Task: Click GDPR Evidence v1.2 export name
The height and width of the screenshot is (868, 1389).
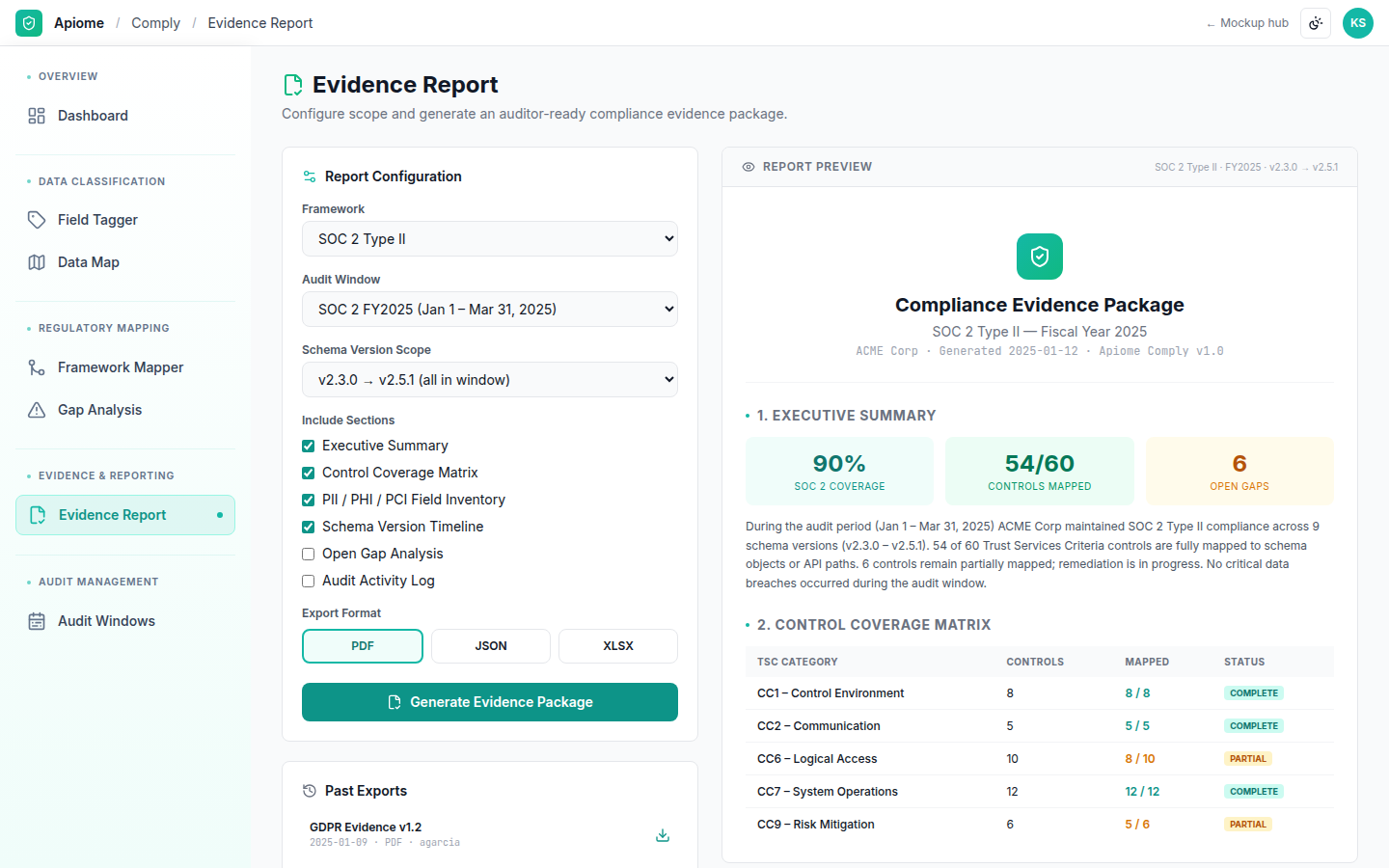Action: (366, 827)
